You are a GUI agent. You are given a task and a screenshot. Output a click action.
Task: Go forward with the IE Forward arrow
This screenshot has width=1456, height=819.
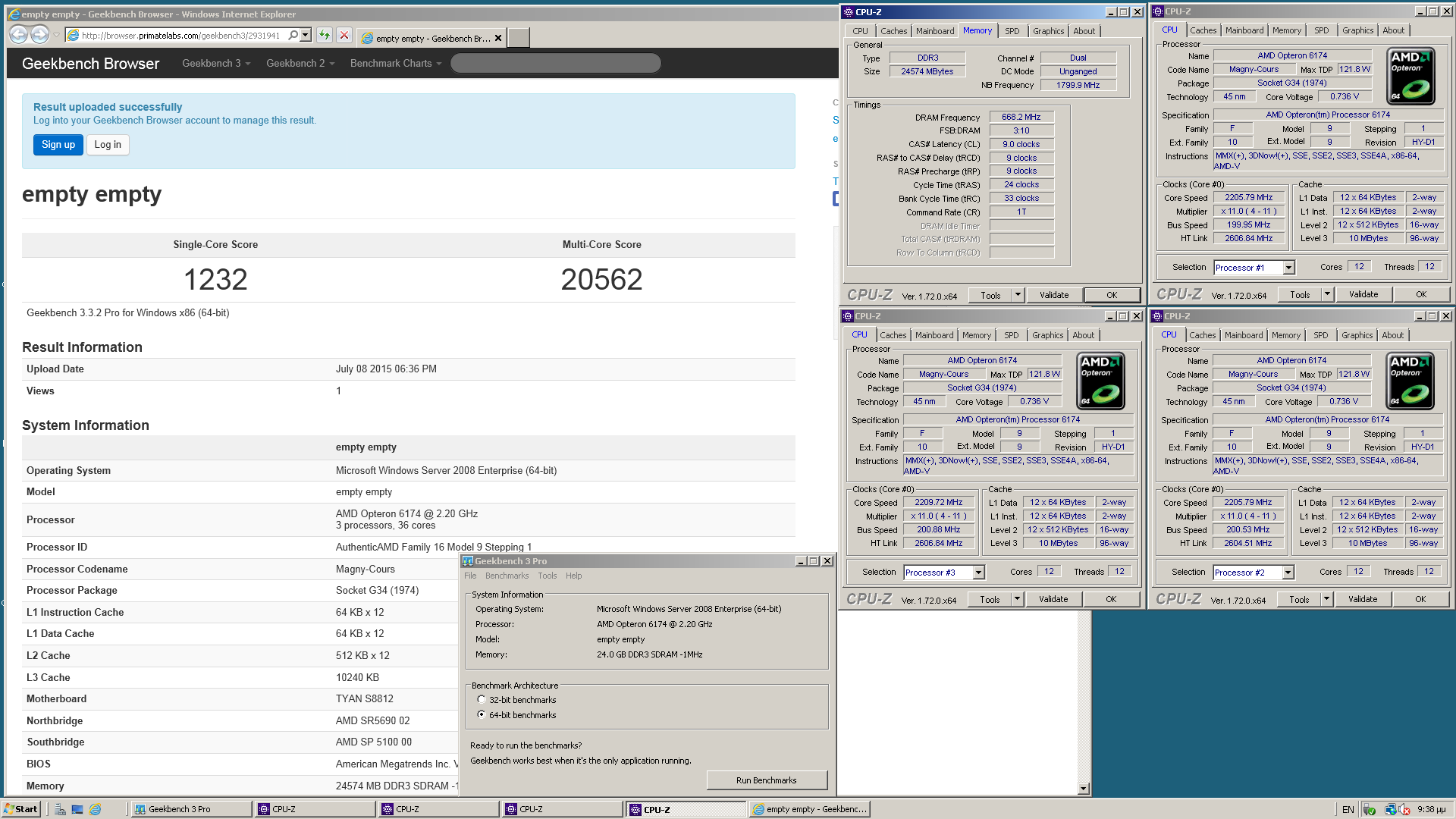pyautogui.click(x=39, y=34)
